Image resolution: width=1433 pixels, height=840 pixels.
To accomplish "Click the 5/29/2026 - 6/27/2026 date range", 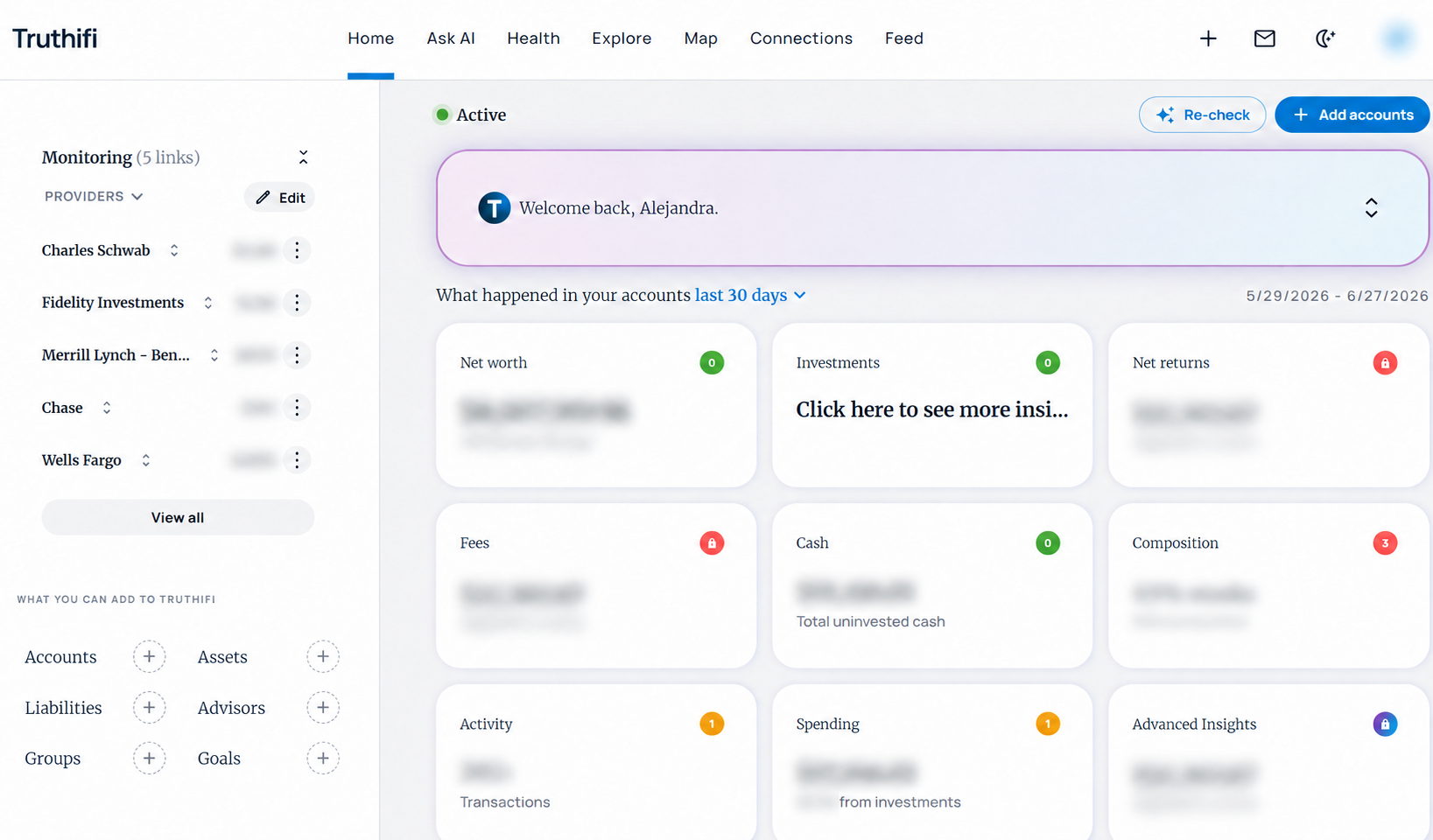I will 1338,296.
